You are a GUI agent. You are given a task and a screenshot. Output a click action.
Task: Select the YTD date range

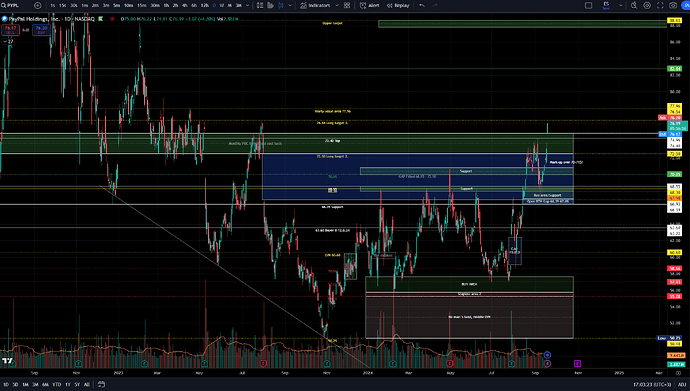57,385
